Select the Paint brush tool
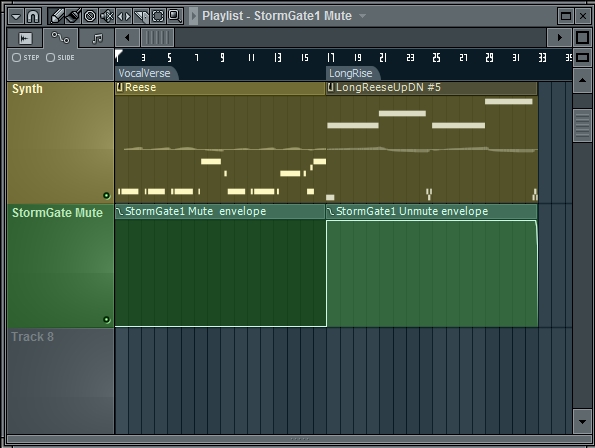 [73, 16]
